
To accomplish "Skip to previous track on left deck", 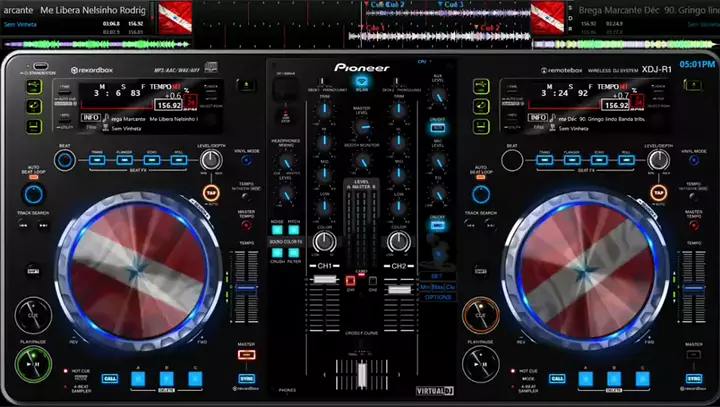I will [23, 226].
